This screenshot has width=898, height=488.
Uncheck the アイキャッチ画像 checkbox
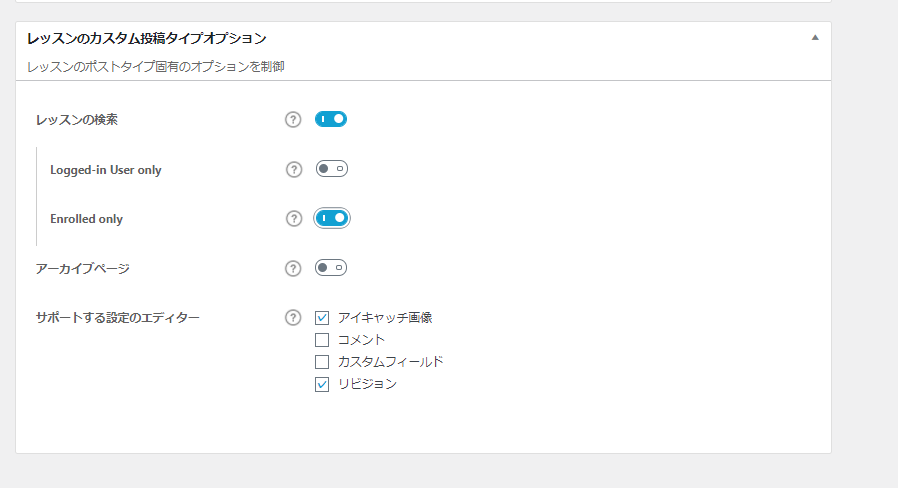click(x=322, y=317)
